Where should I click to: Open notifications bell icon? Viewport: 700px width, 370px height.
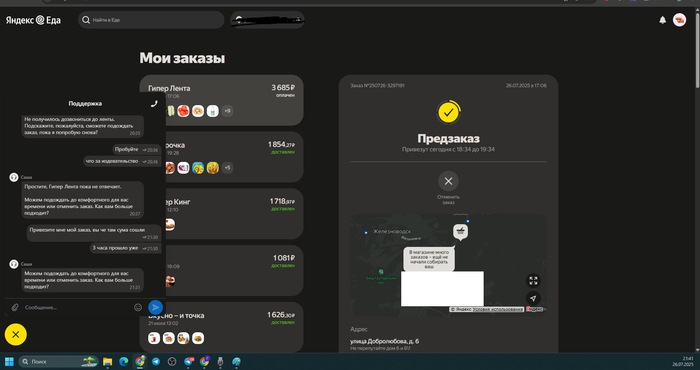[662, 20]
